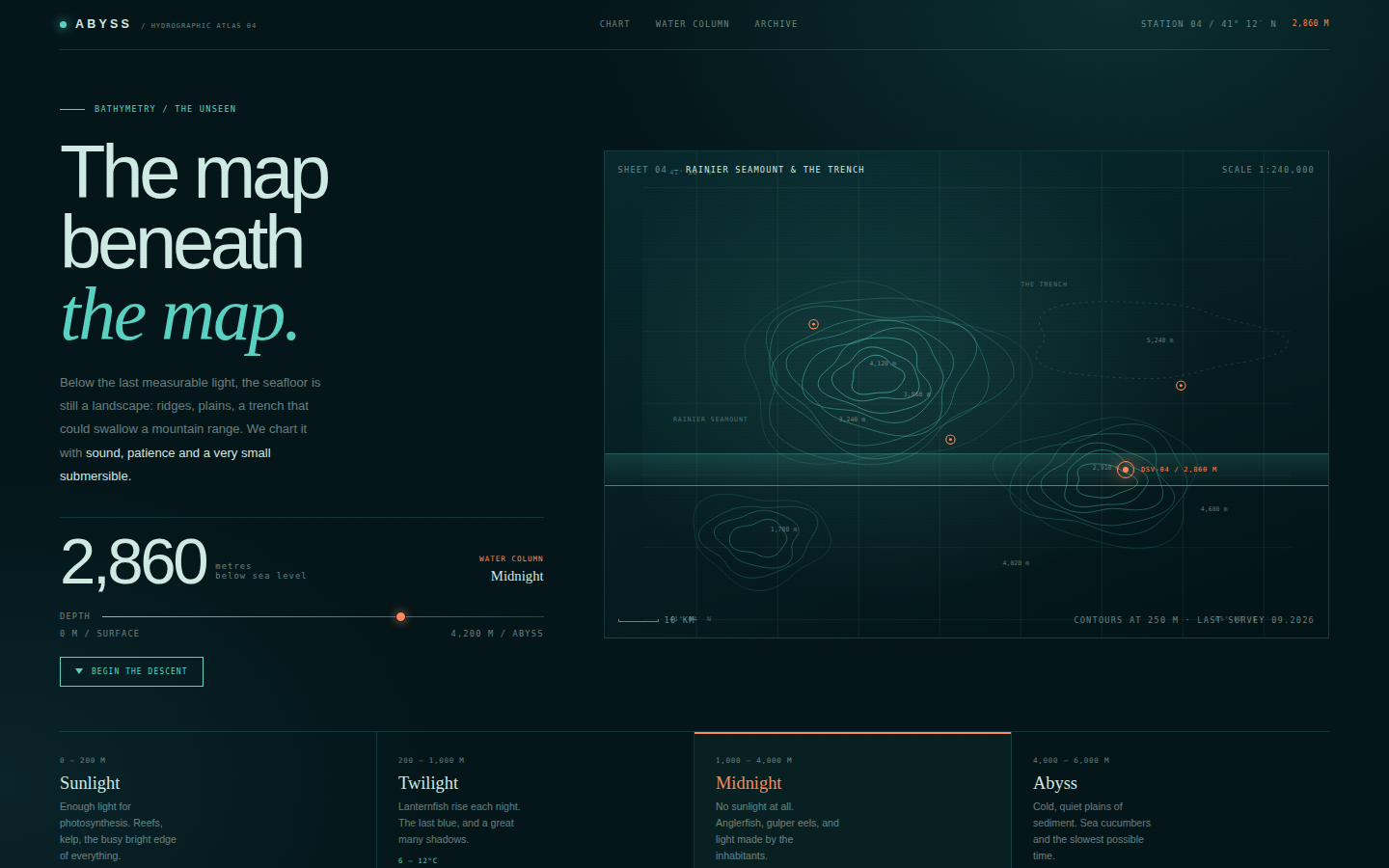This screenshot has height=868, width=1389.
Task: Click the "1,780 m" contour label
Action: point(784,529)
